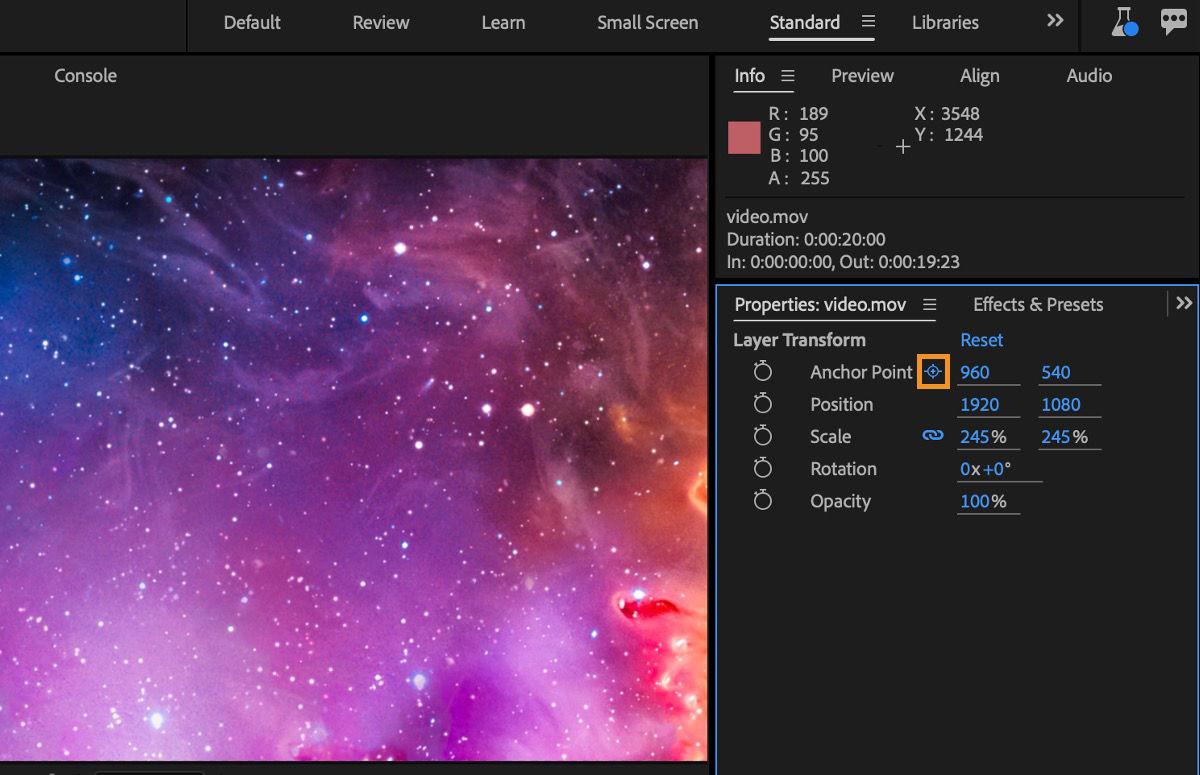Click the Position property label
This screenshot has width=1200, height=775.
pos(841,404)
